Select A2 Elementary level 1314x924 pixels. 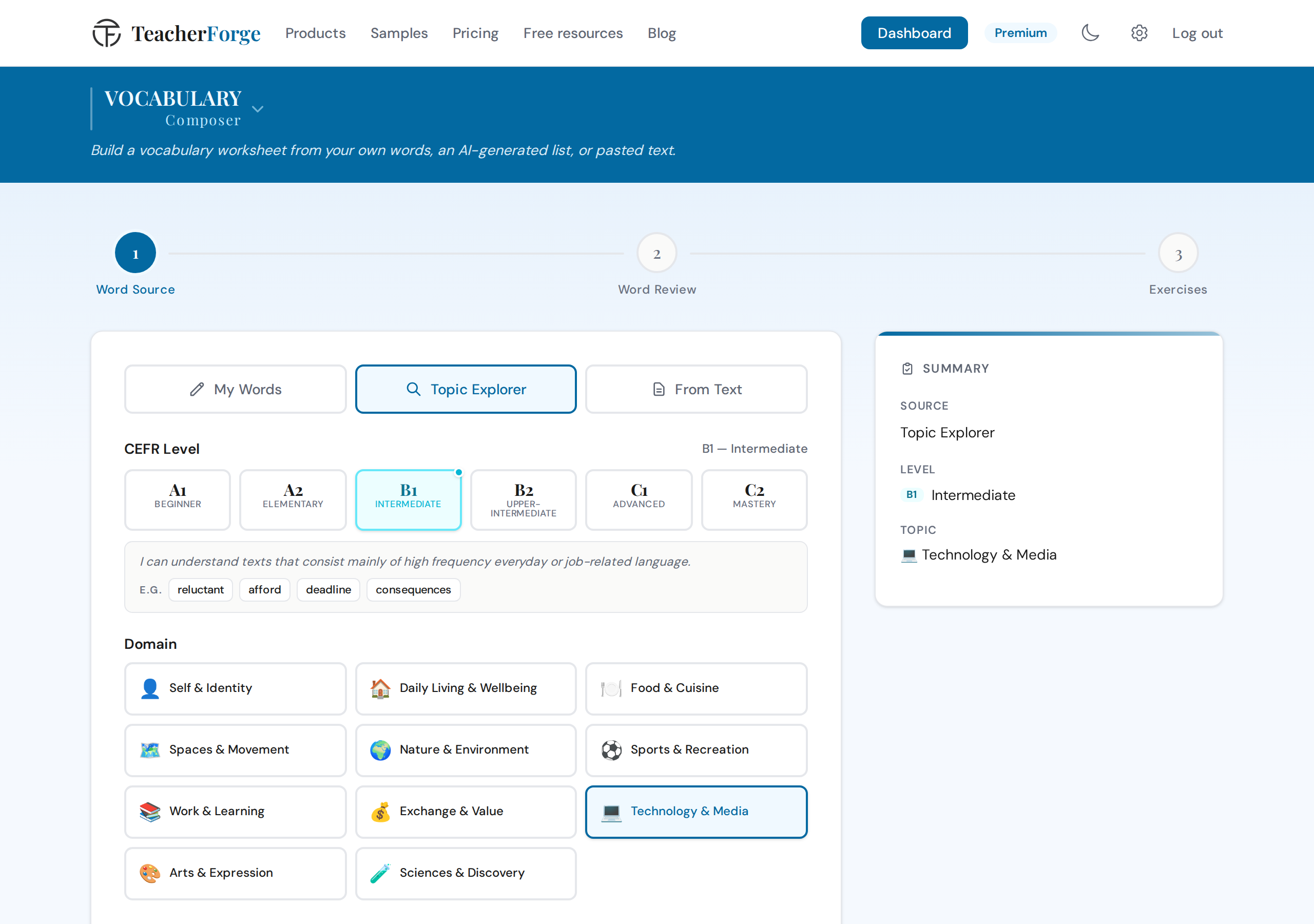coord(293,500)
